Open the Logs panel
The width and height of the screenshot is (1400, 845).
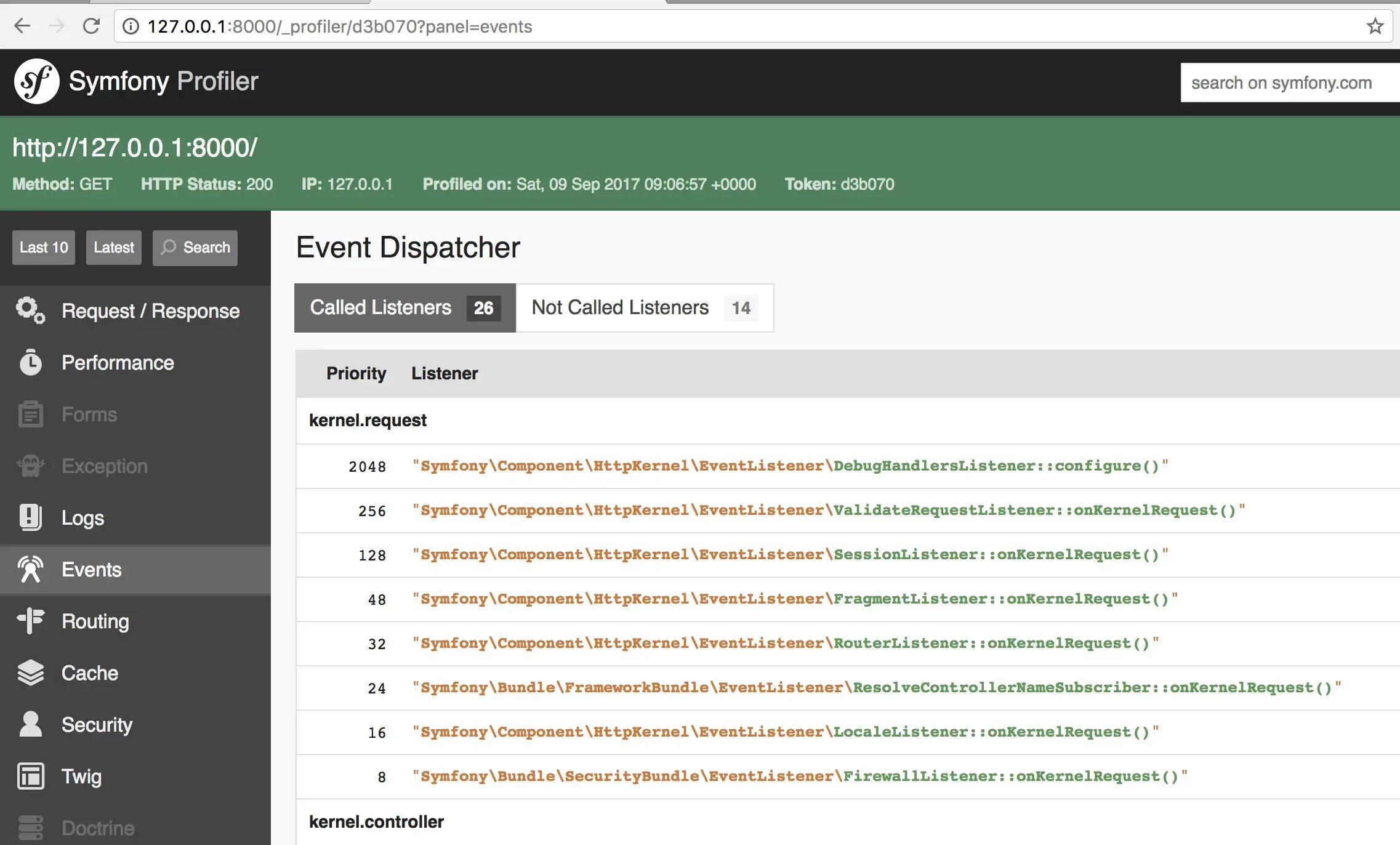[135, 518]
